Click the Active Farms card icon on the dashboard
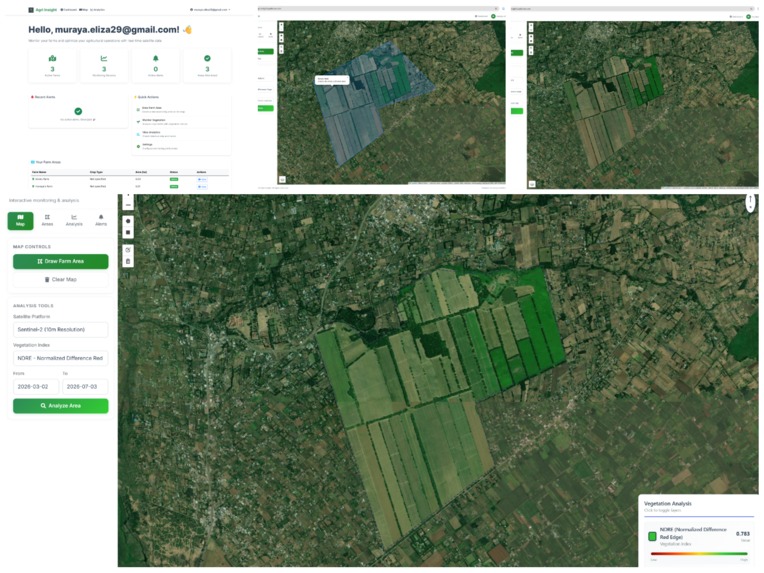The image size is (764, 573). [x=53, y=58]
